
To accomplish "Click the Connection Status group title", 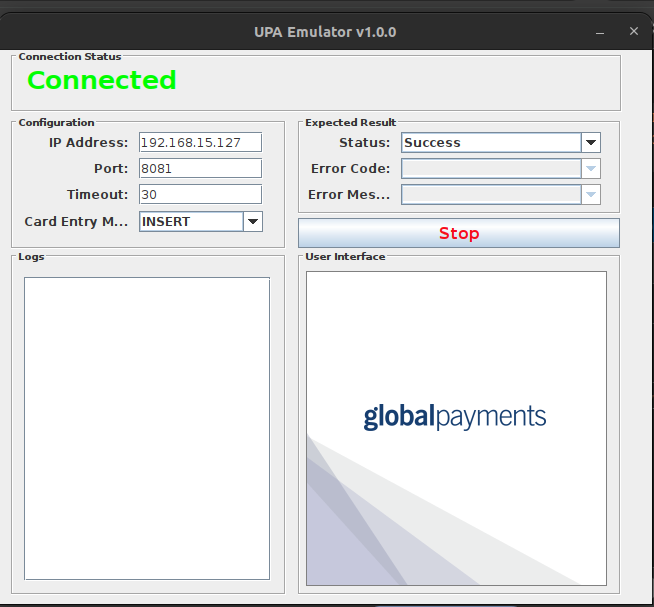I will click(70, 56).
